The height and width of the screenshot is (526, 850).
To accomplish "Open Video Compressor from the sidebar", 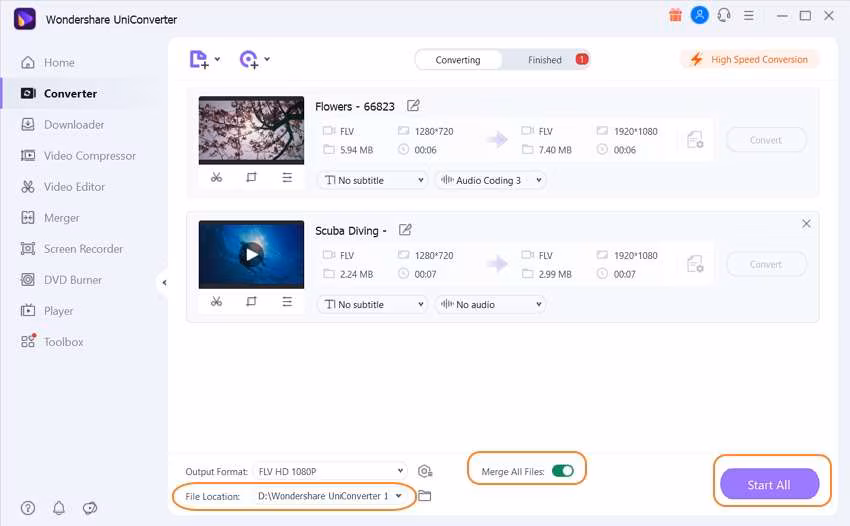I will (90, 156).
